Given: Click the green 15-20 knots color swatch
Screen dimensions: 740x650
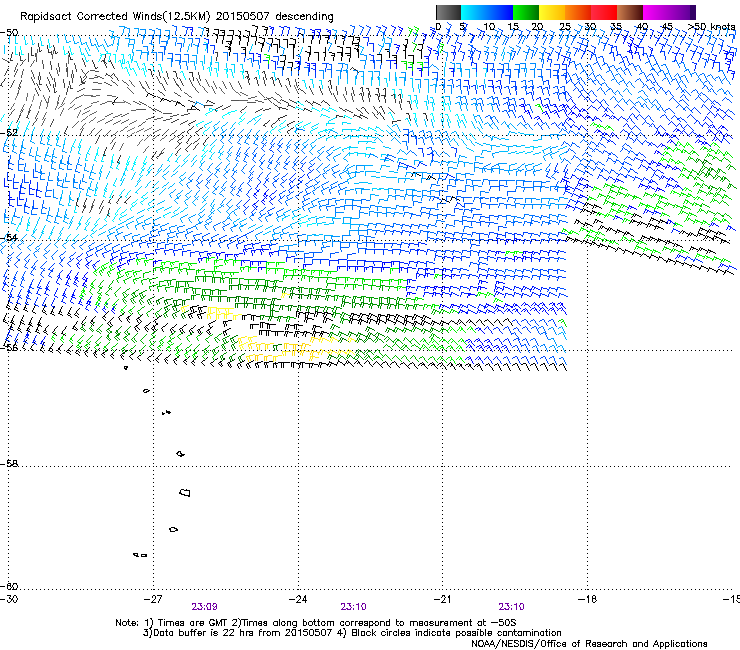Looking at the screenshot, I should coord(526,12).
